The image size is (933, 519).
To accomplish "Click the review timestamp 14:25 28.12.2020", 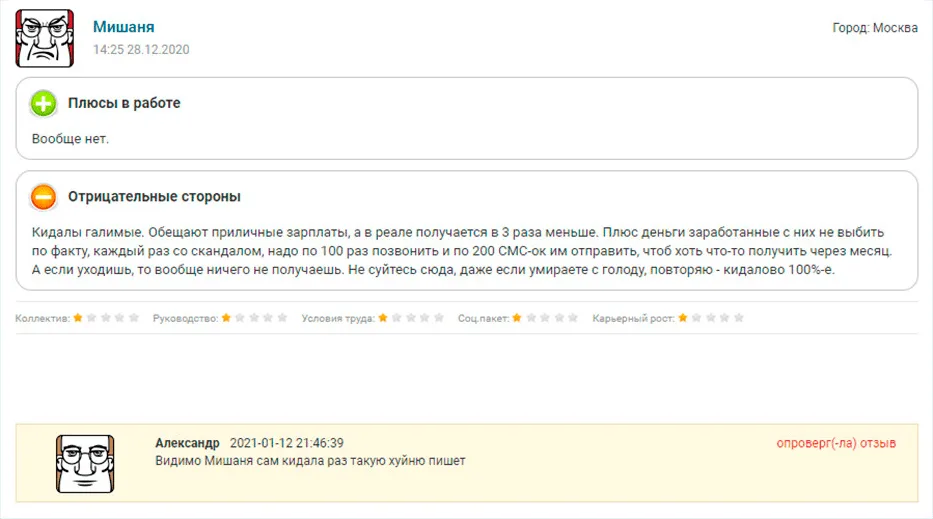I will point(141,50).
